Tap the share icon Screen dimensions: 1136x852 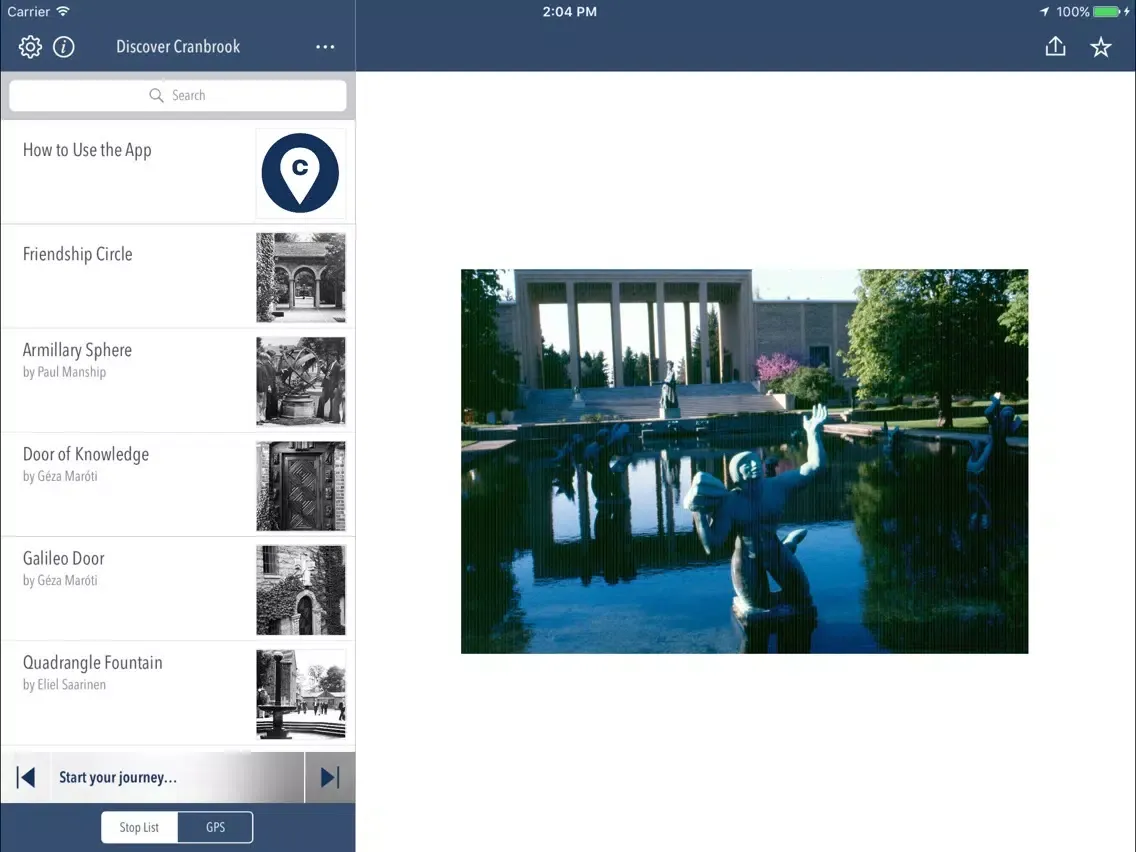(1056, 46)
